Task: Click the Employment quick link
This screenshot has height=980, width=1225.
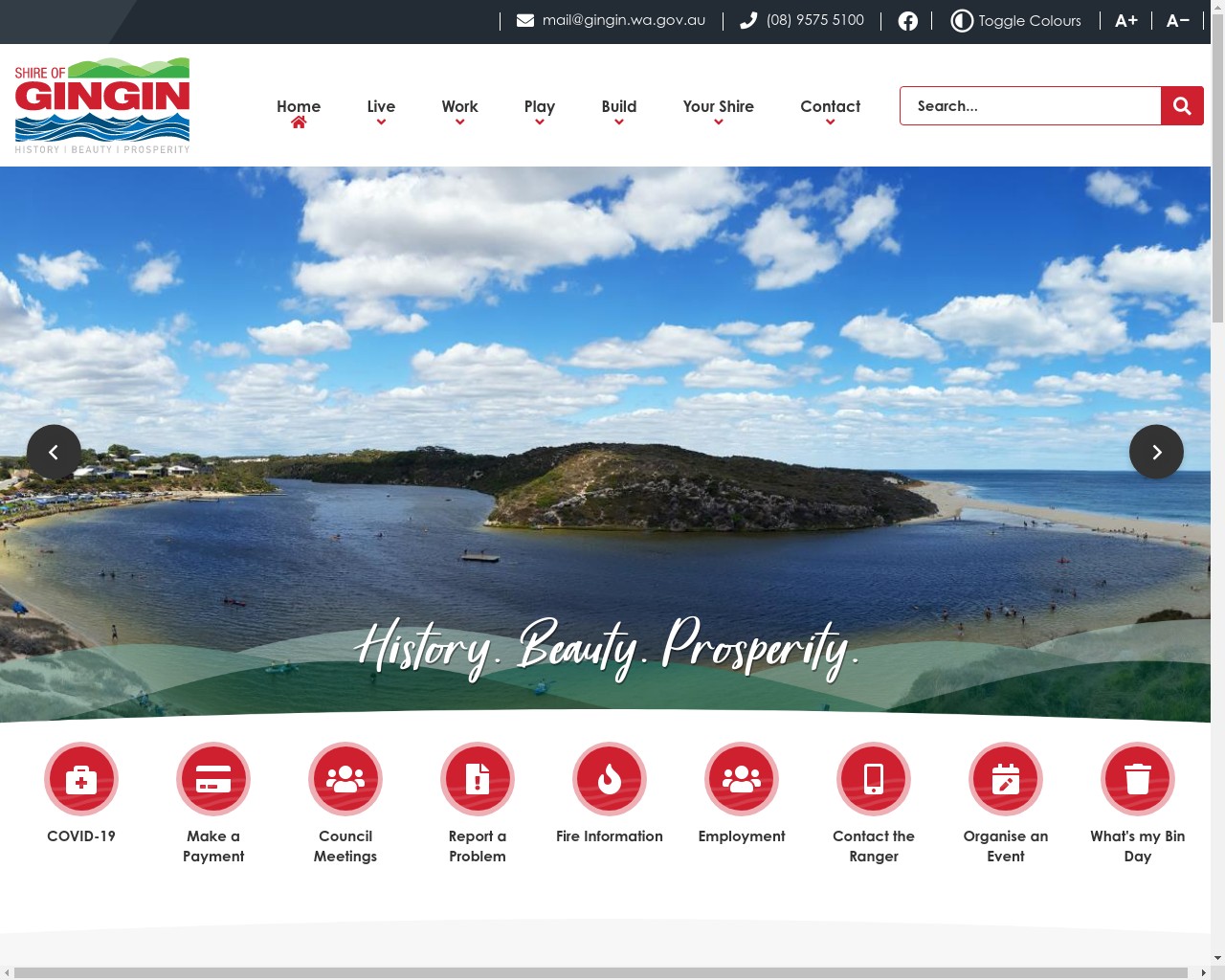Action: (x=742, y=779)
